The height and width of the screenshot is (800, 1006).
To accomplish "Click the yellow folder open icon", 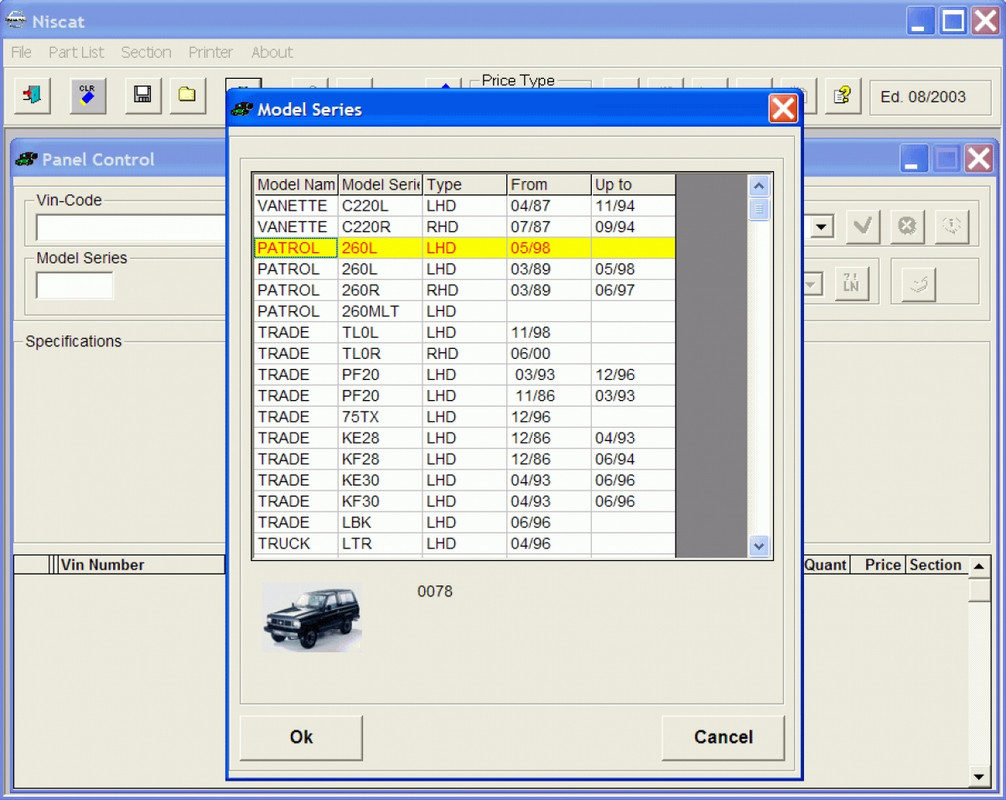I will click(x=187, y=96).
